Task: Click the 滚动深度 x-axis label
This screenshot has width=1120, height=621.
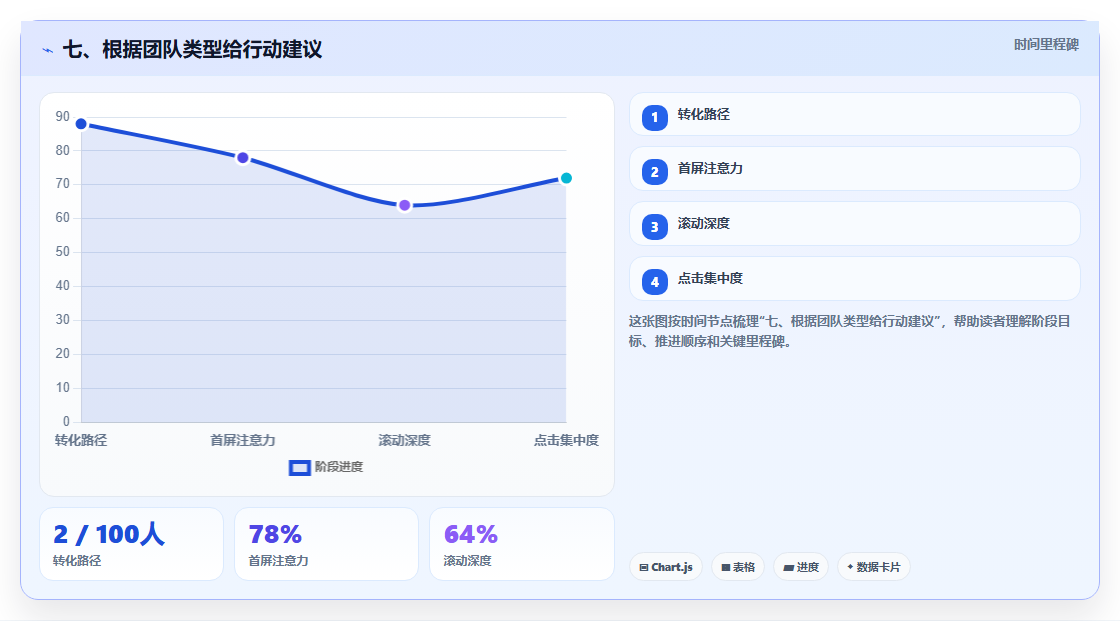Action: [404, 440]
